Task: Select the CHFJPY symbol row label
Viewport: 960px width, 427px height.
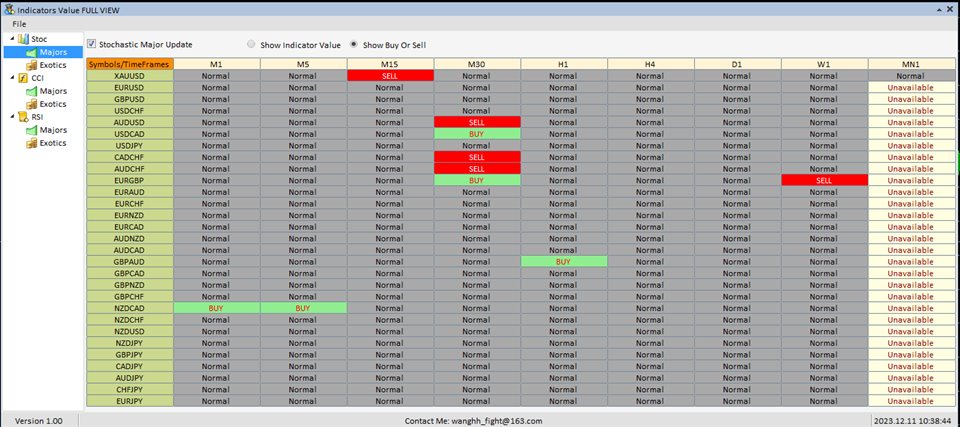Action: [x=130, y=390]
